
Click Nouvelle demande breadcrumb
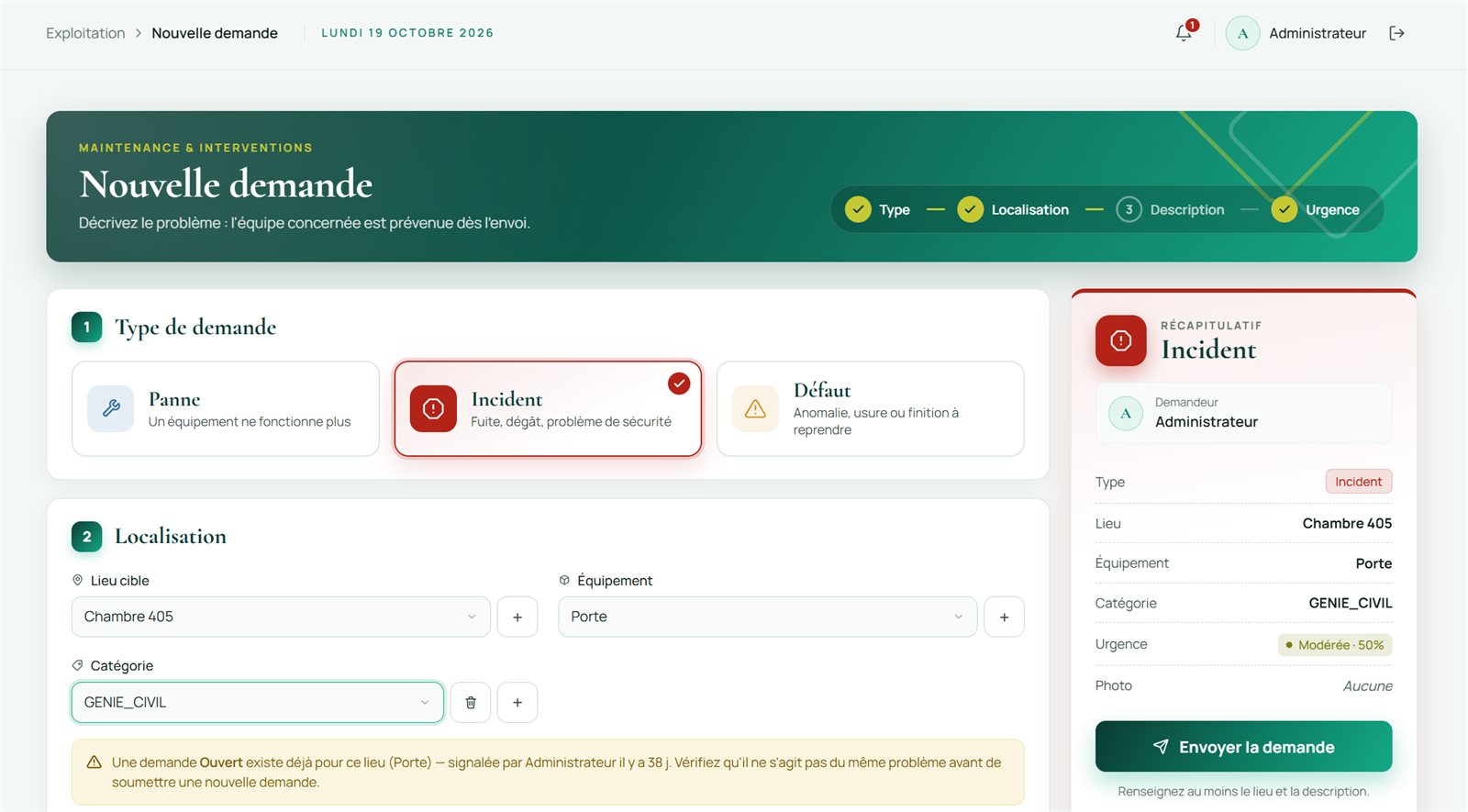pyautogui.click(x=215, y=33)
